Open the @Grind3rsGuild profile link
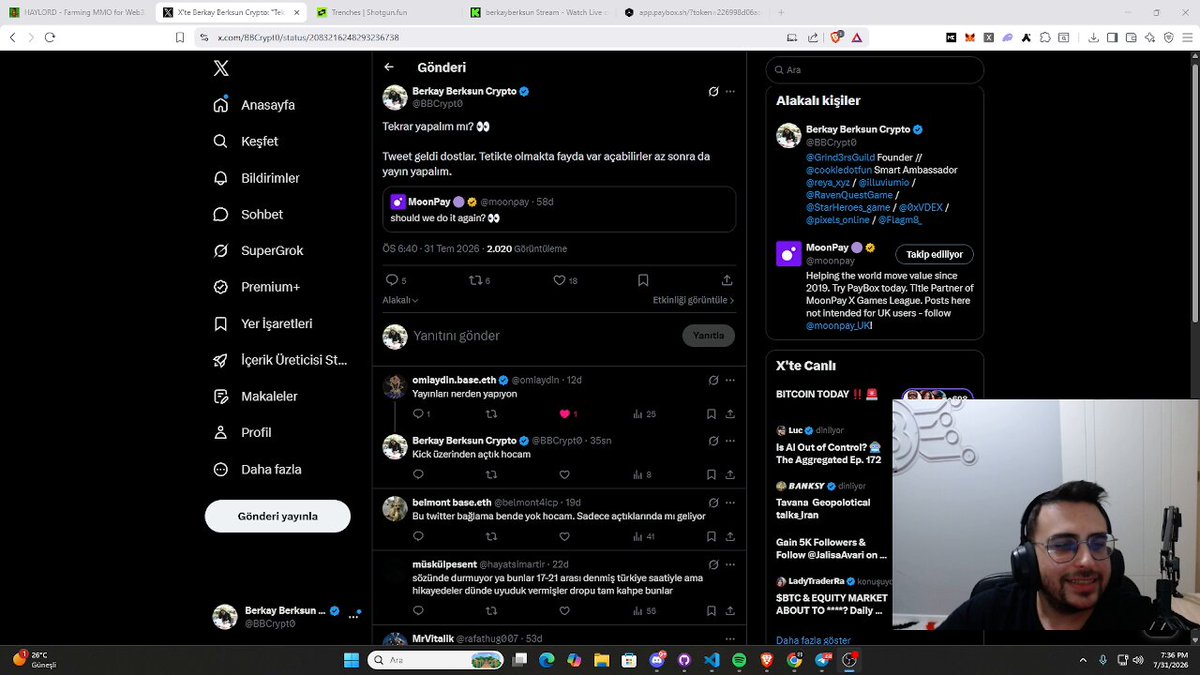 pos(840,157)
